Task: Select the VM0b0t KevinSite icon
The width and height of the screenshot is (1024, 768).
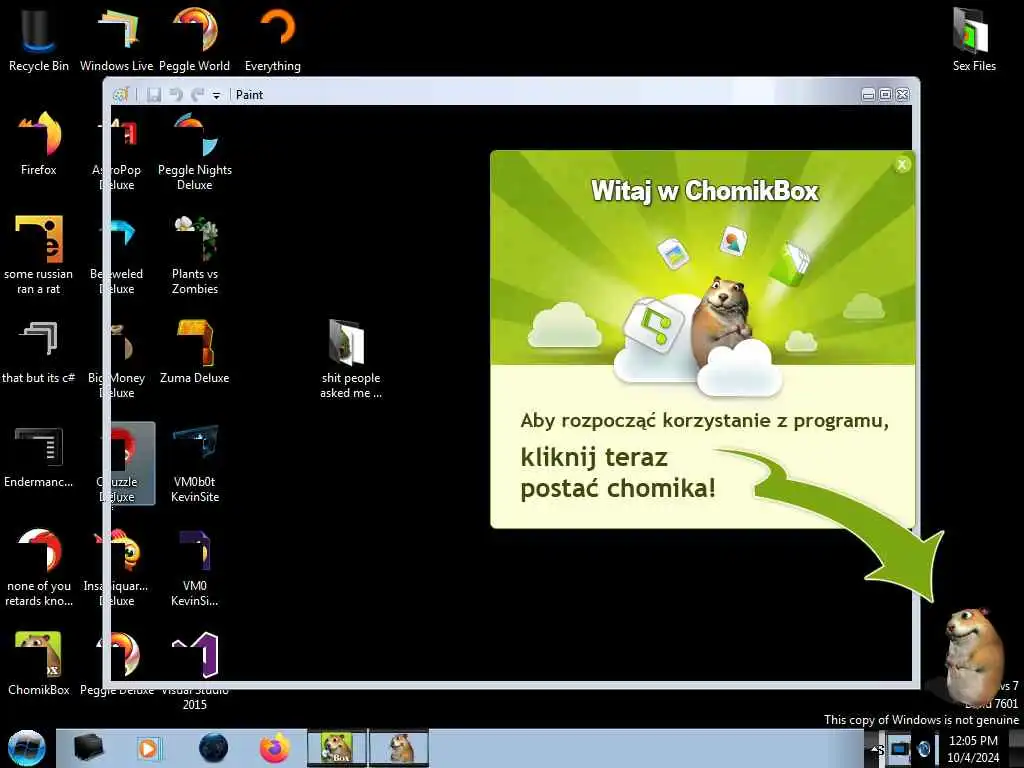Action: click(x=195, y=463)
